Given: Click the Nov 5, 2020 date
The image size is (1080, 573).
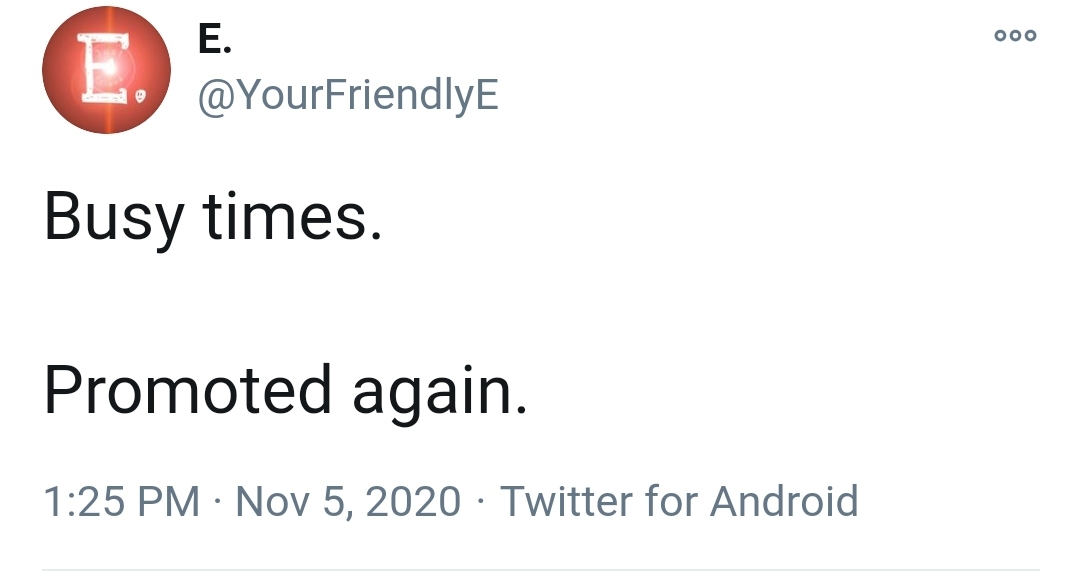Looking at the screenshot, I should (x=348, y=500).
